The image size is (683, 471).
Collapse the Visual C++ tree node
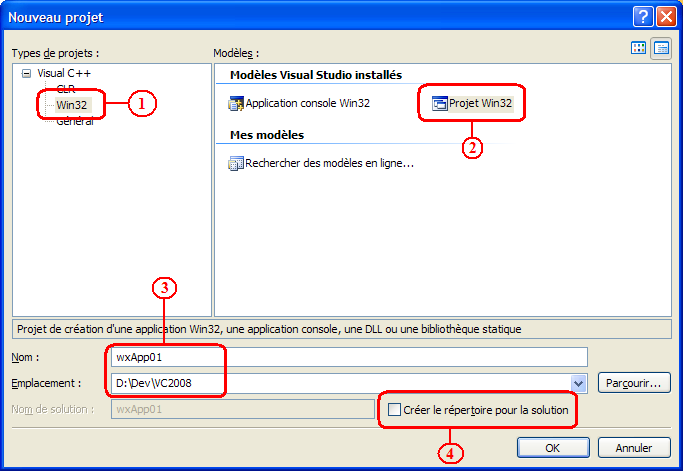[x=26, y=74]
